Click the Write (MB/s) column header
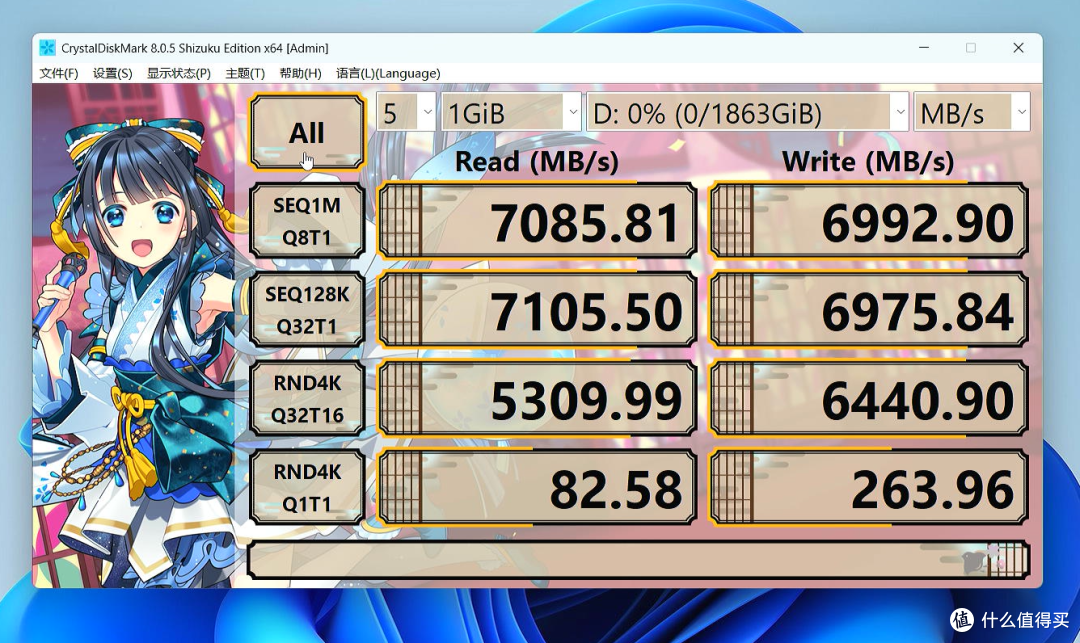Screen dimensions: 1080x643 tap(868, 162)
